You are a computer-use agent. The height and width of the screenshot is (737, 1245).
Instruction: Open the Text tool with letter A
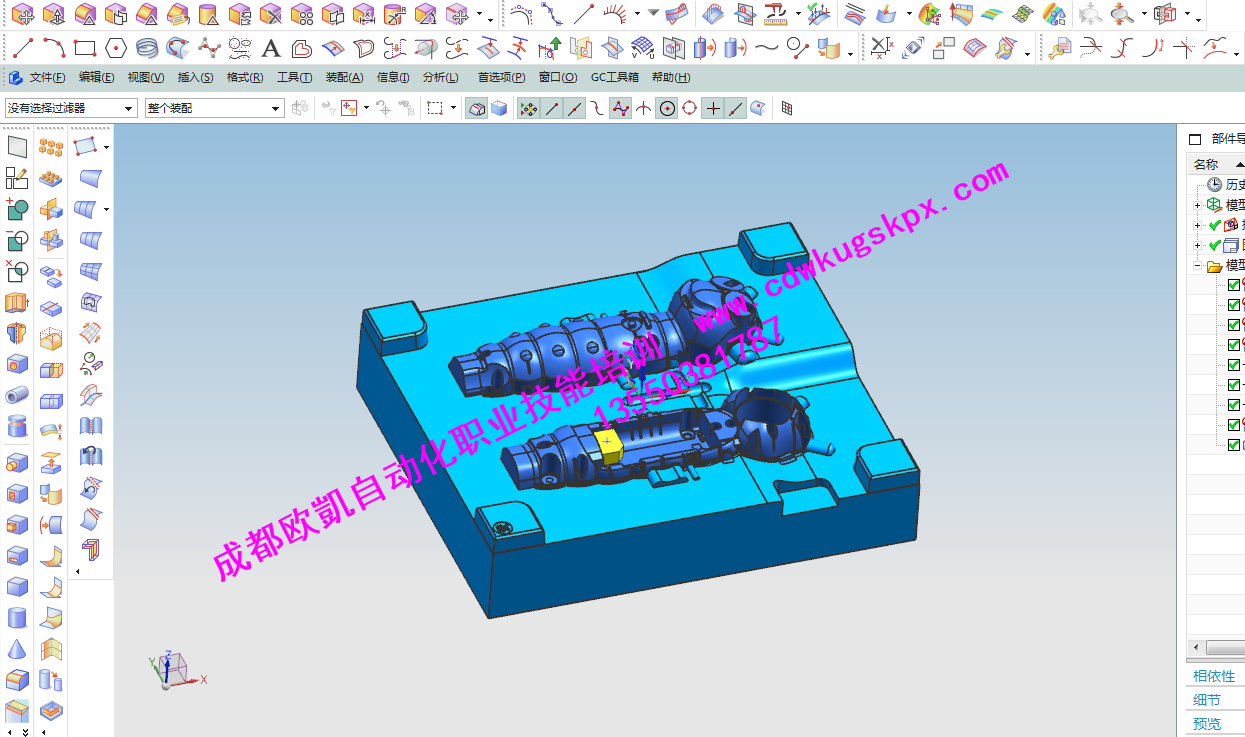[x=271, y=48]
